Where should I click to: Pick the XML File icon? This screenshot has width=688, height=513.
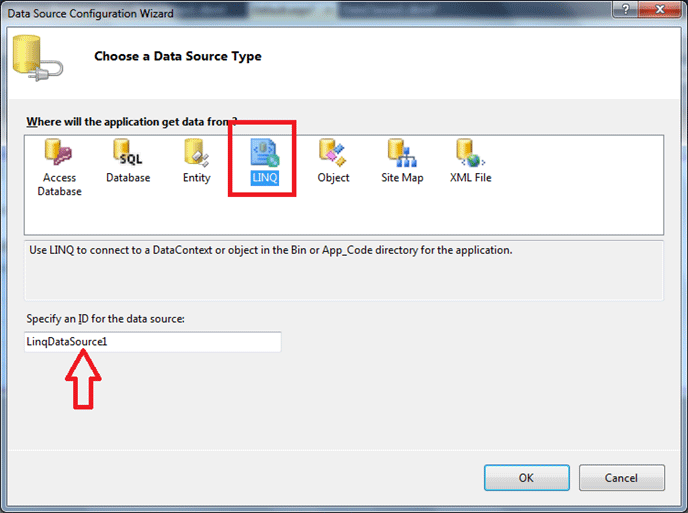470,152
